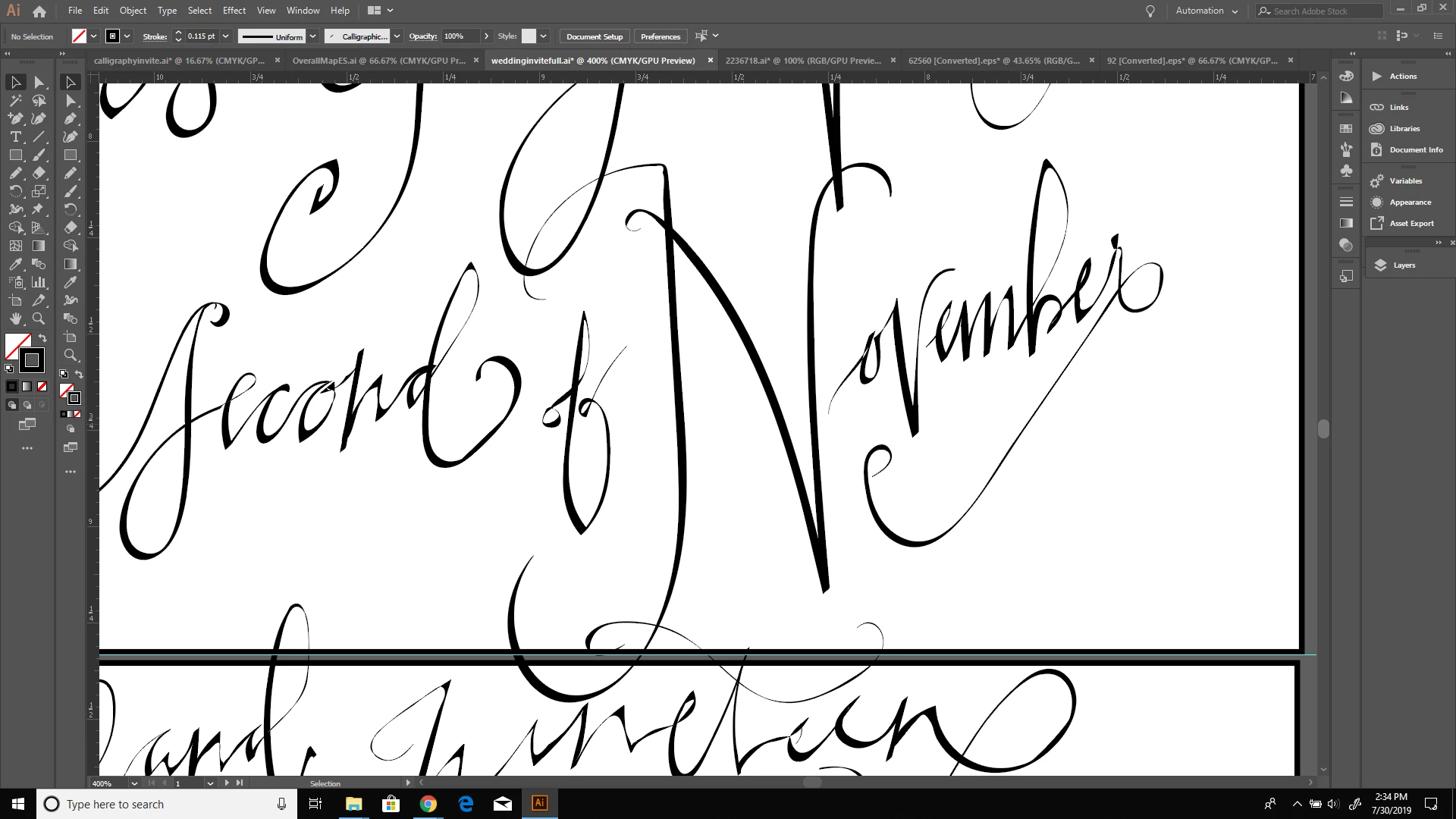
Task: Open the Brushes panel icon
Action: (x=1346, y=149)
